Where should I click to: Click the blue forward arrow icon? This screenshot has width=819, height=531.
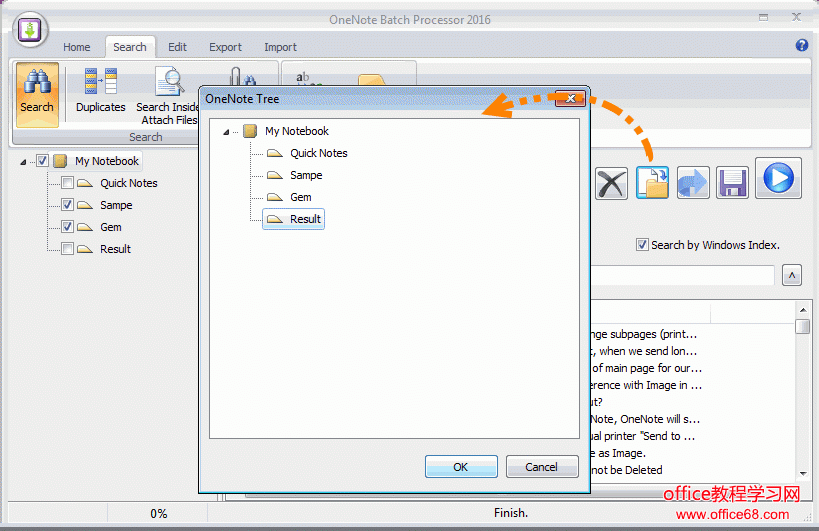click(x=693, y=183)
